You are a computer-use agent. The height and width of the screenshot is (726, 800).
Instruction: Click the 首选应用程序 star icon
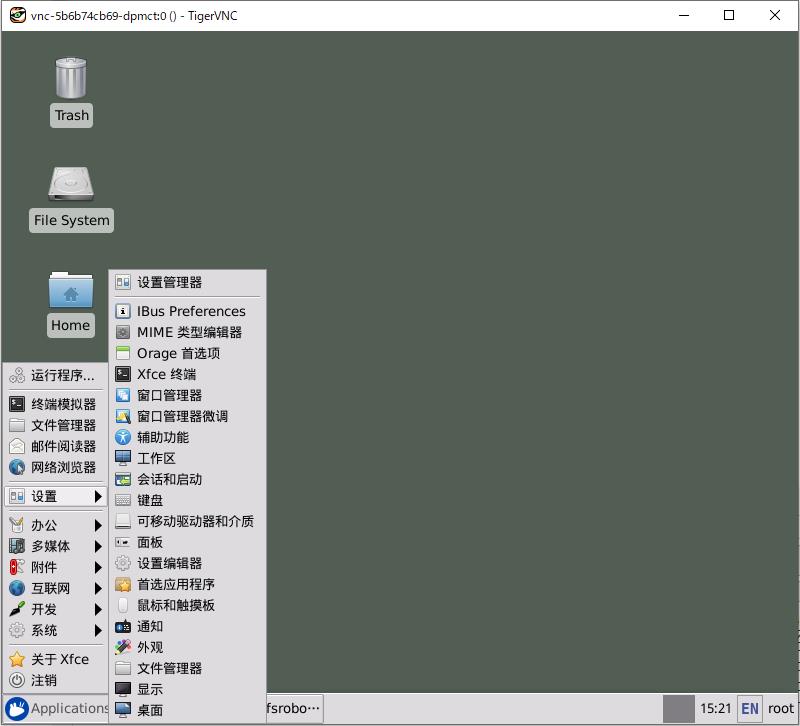122,584
